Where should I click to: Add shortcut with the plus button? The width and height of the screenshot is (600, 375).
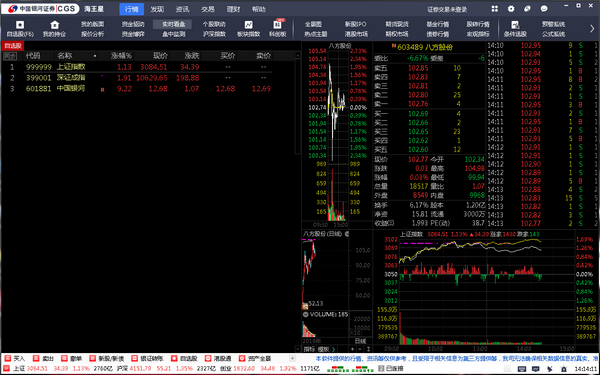(x=292, y=359)
